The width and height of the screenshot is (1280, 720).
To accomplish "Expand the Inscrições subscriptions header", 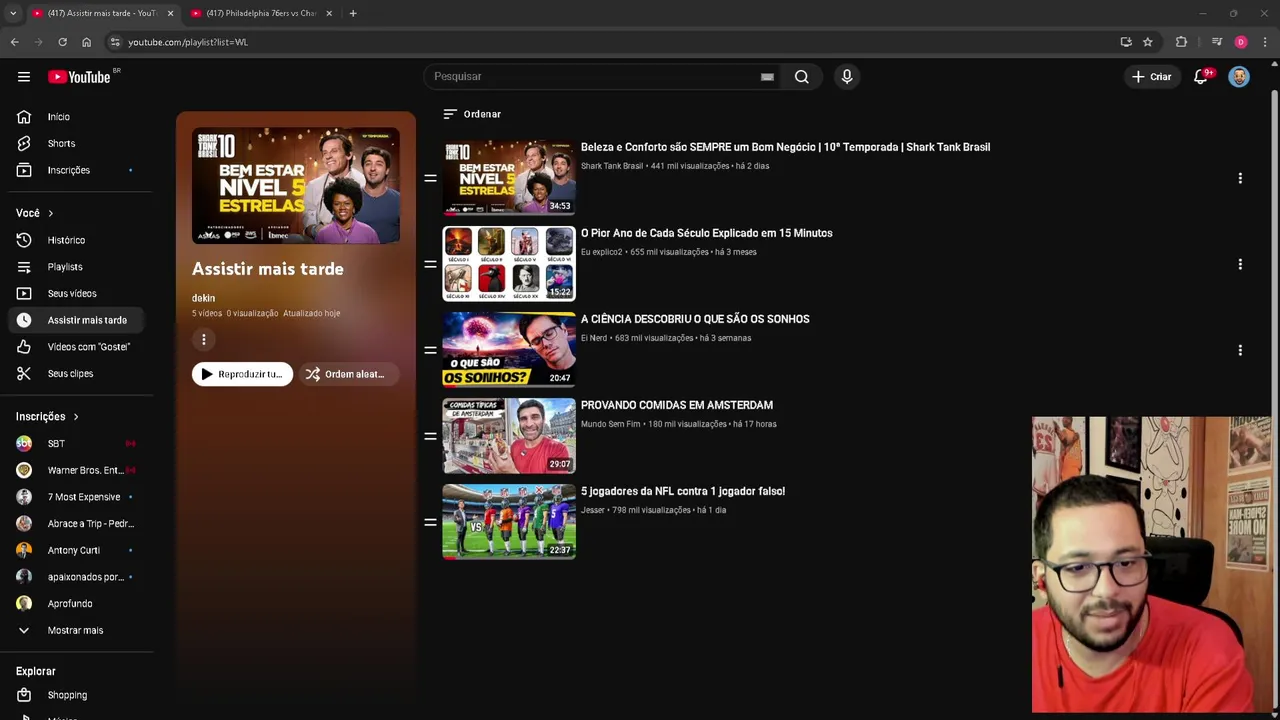I will pos(47,416).
